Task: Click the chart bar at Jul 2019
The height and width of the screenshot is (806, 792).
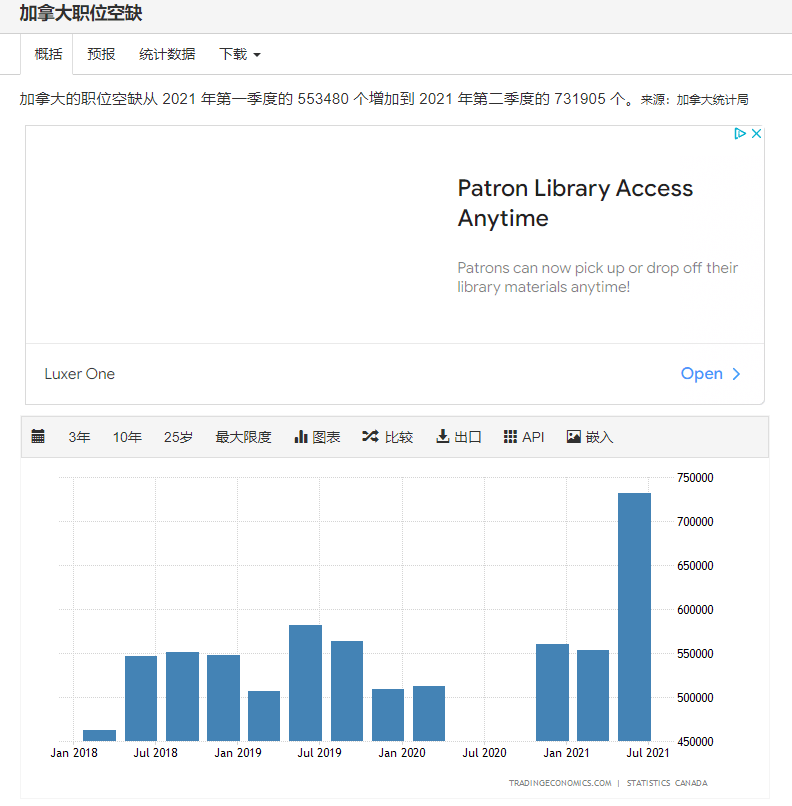Action: click(305, 683)
